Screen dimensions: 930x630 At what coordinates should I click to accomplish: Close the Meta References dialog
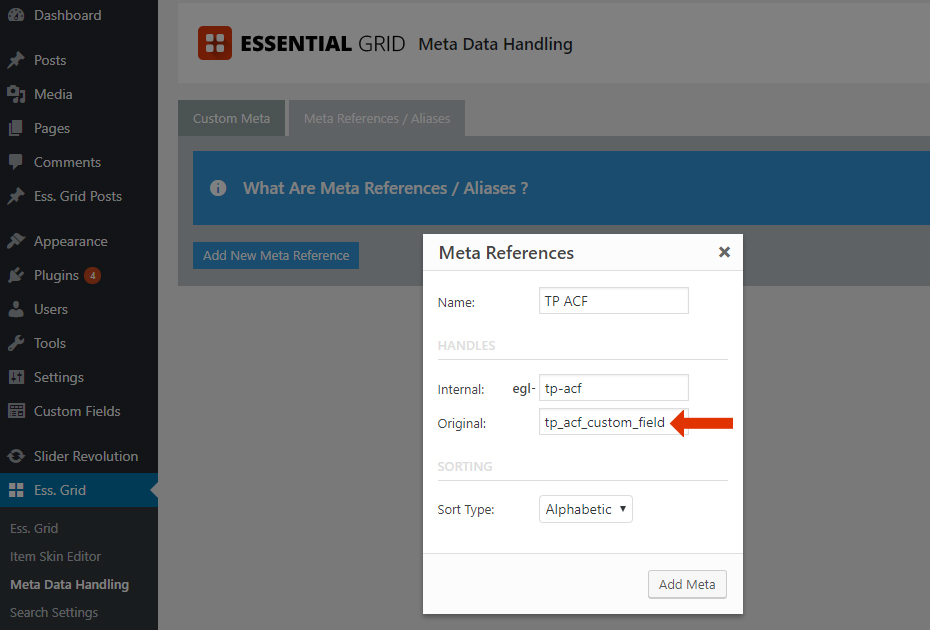coord(724,252)
